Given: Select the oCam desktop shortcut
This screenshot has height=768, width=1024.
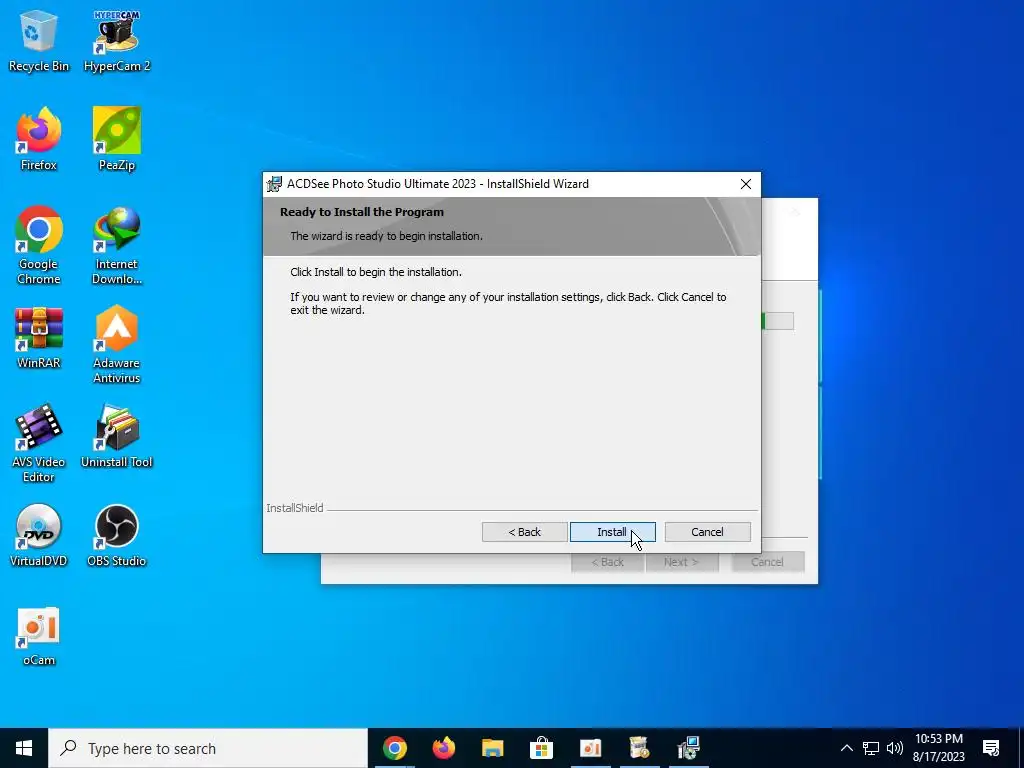Looking at the screenshot, I should 39,637.
